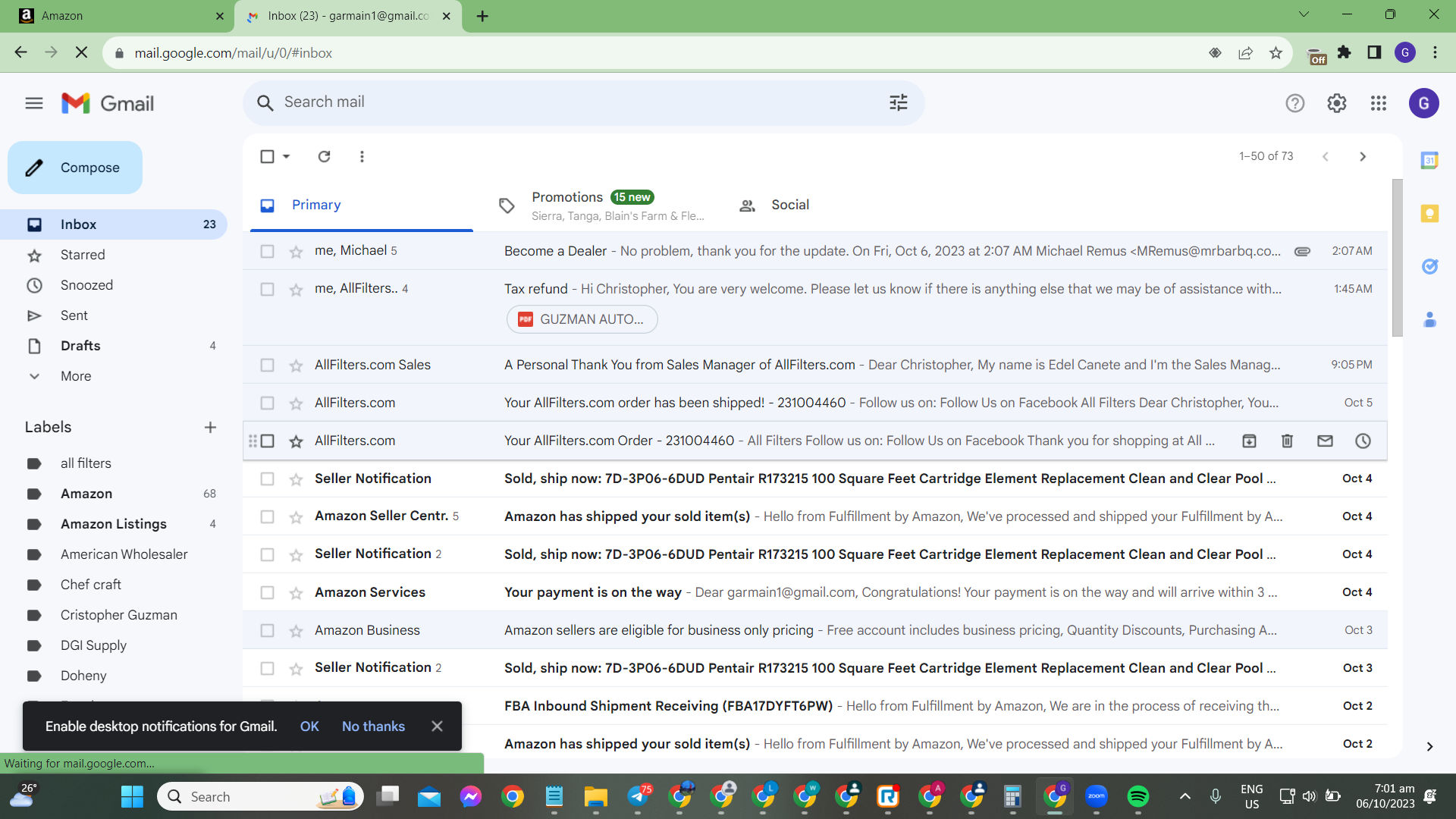Open File Explorer from the taskbar

[595, 796]
